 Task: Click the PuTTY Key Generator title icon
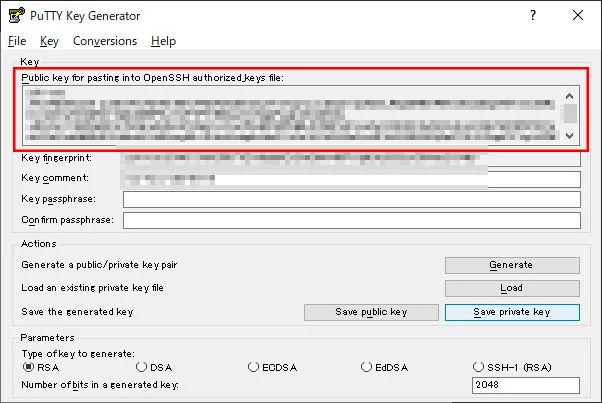pyautogui.click(x=17, y=15)
